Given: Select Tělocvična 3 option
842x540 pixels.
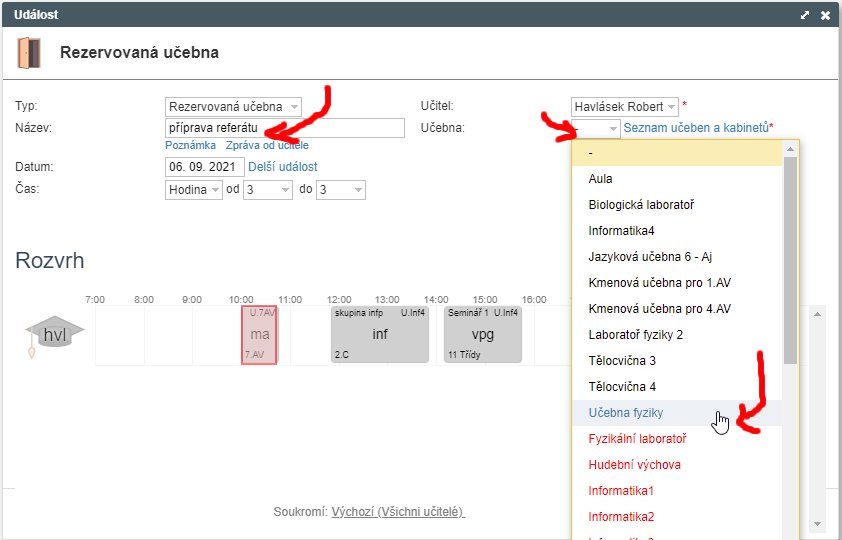Looking at the screenshot, I should [622, 360].
